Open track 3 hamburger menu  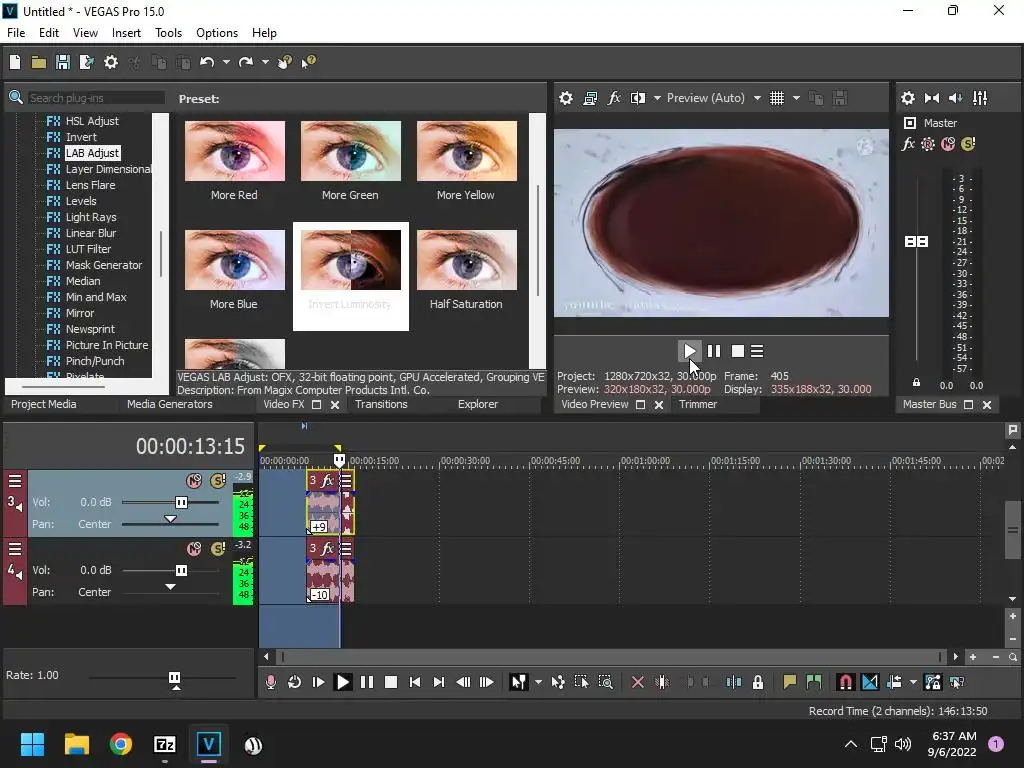click(14, 481)
